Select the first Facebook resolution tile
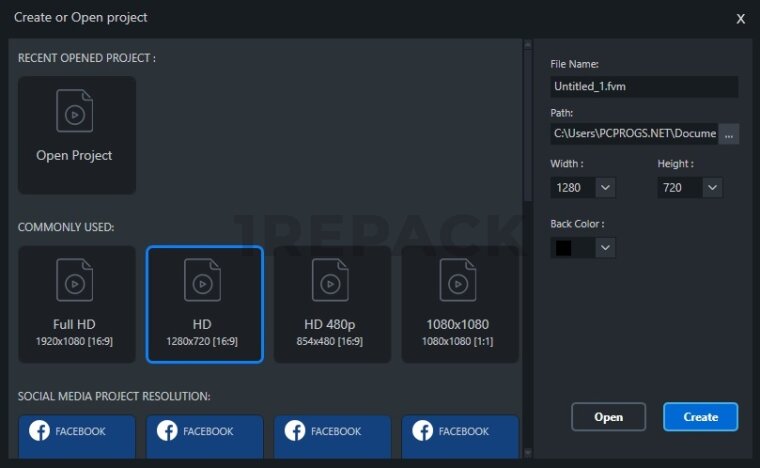 [x=76, y=437]
